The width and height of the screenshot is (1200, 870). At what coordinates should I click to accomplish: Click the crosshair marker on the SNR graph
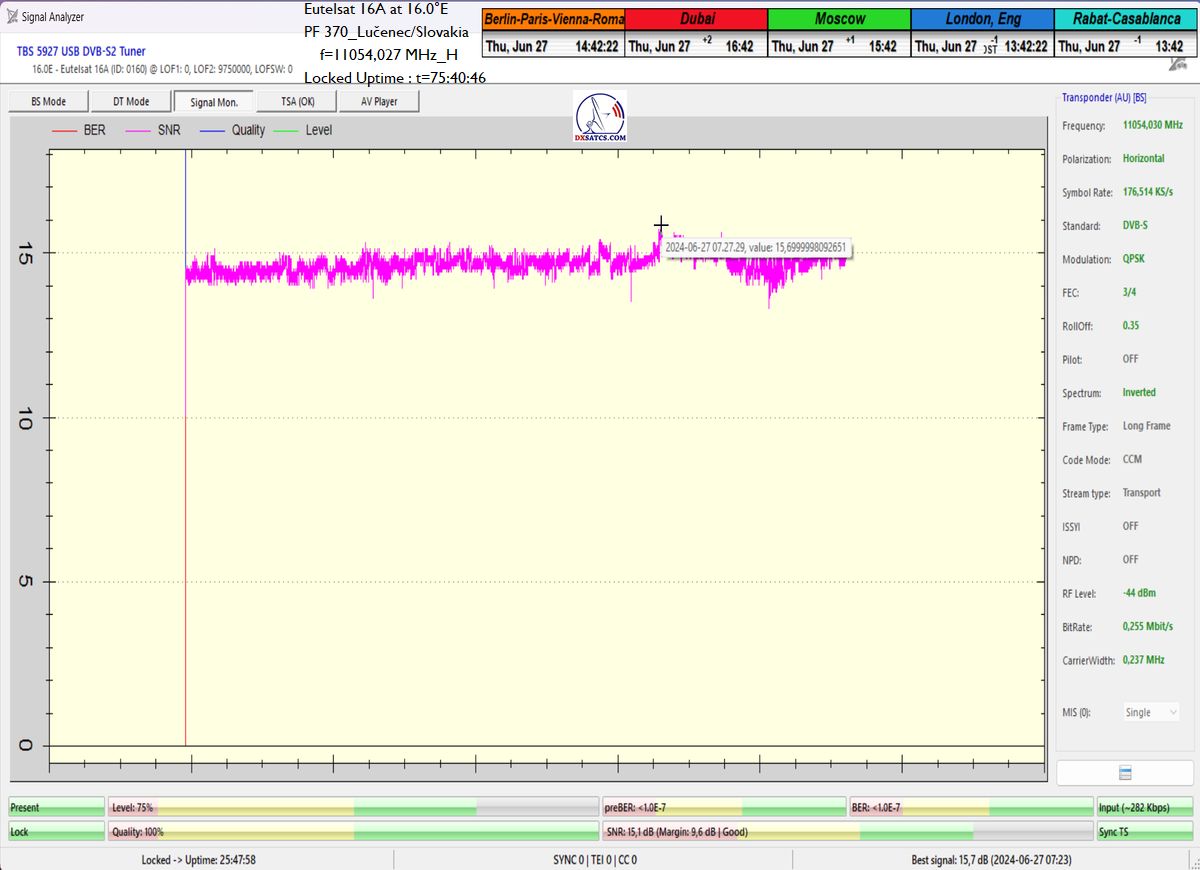click(x=661, y=224)
